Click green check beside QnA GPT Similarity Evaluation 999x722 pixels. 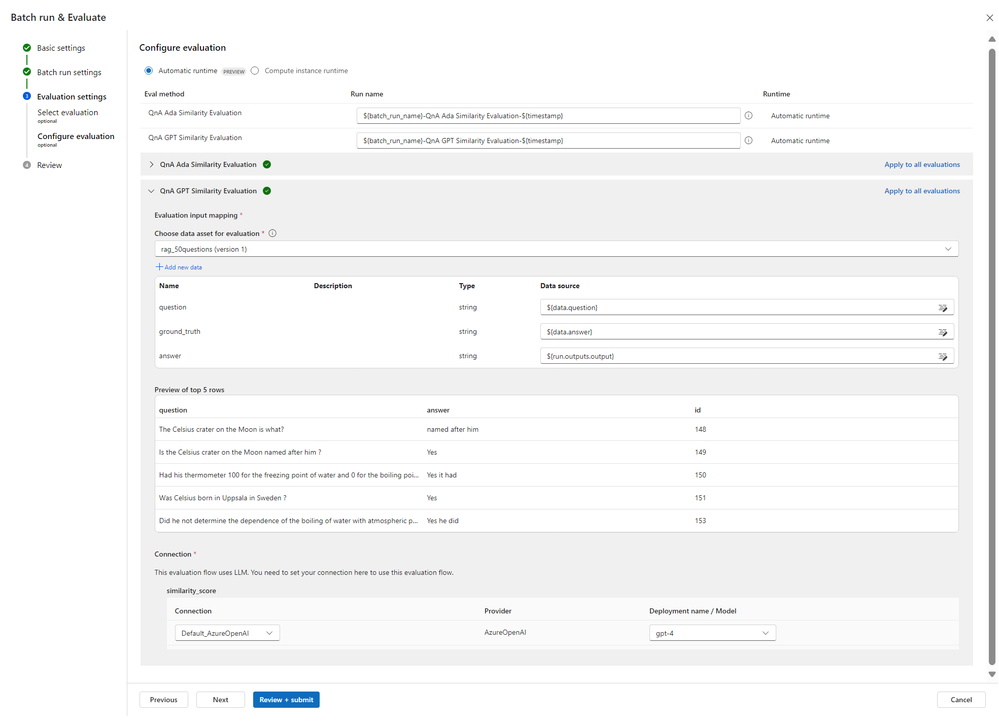click(x=267, y=191)
